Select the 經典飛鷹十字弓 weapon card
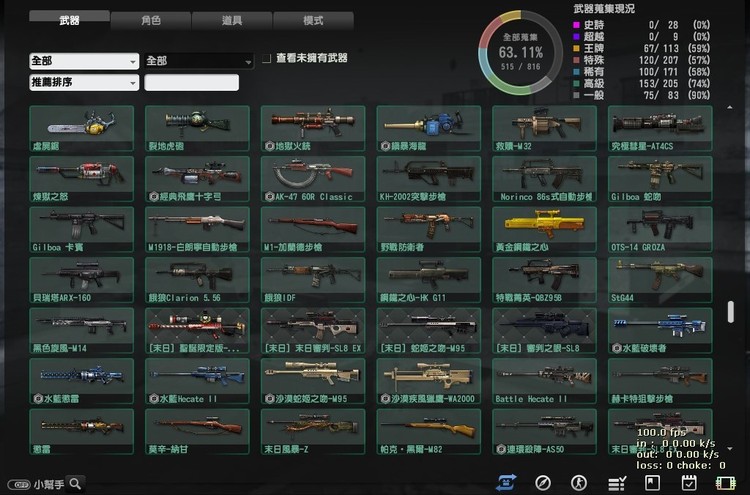The width and height of the screenshot is (750, 495). 198,179
